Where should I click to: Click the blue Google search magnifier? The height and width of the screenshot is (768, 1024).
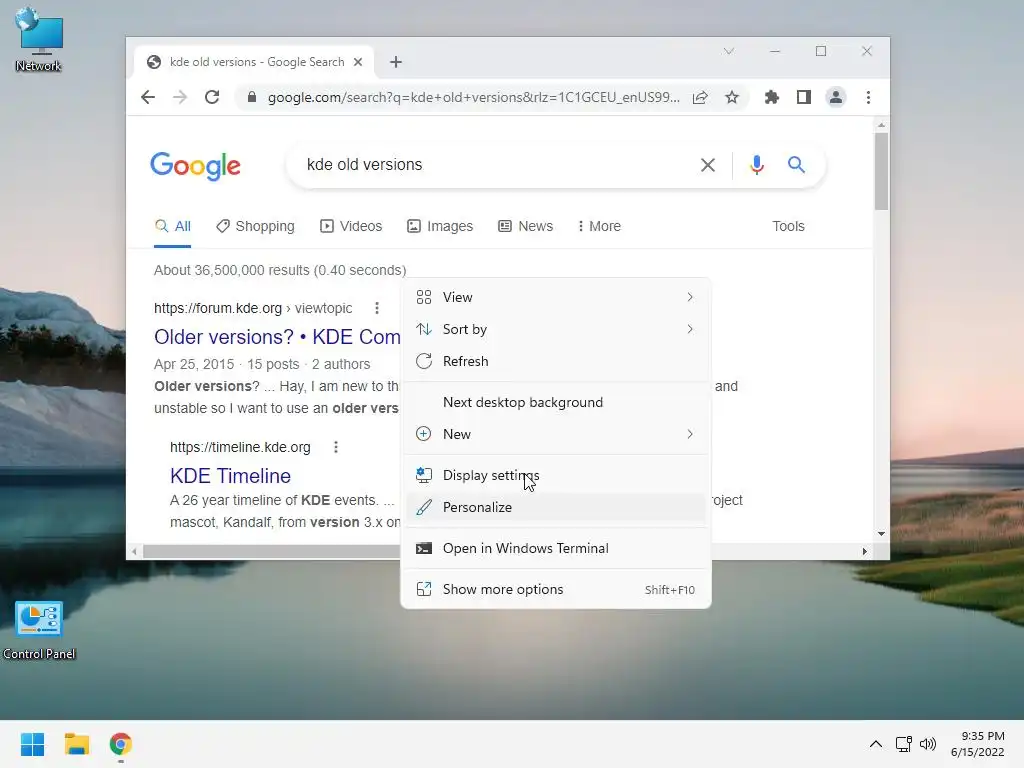point(796,165)
